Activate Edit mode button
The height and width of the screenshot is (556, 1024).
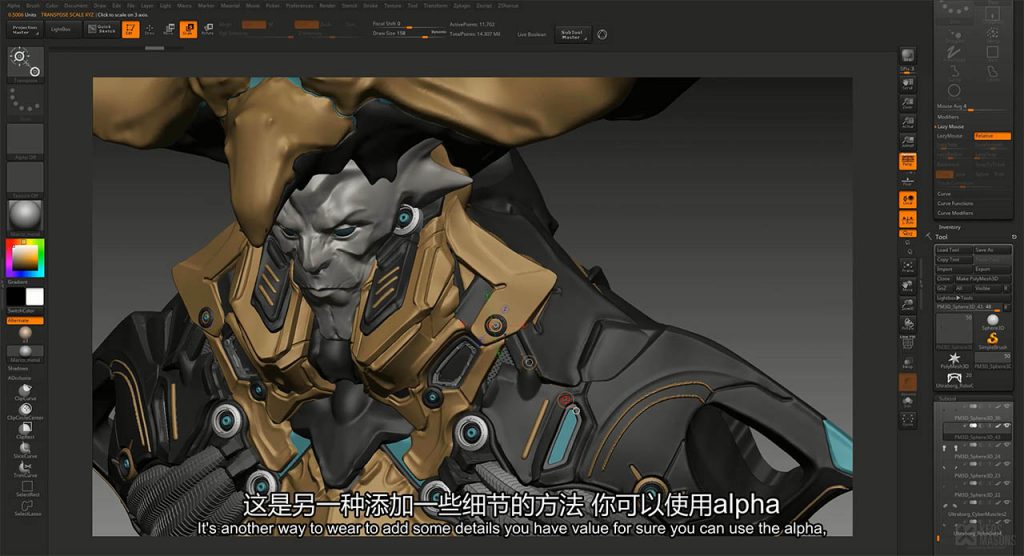[131, 29]
